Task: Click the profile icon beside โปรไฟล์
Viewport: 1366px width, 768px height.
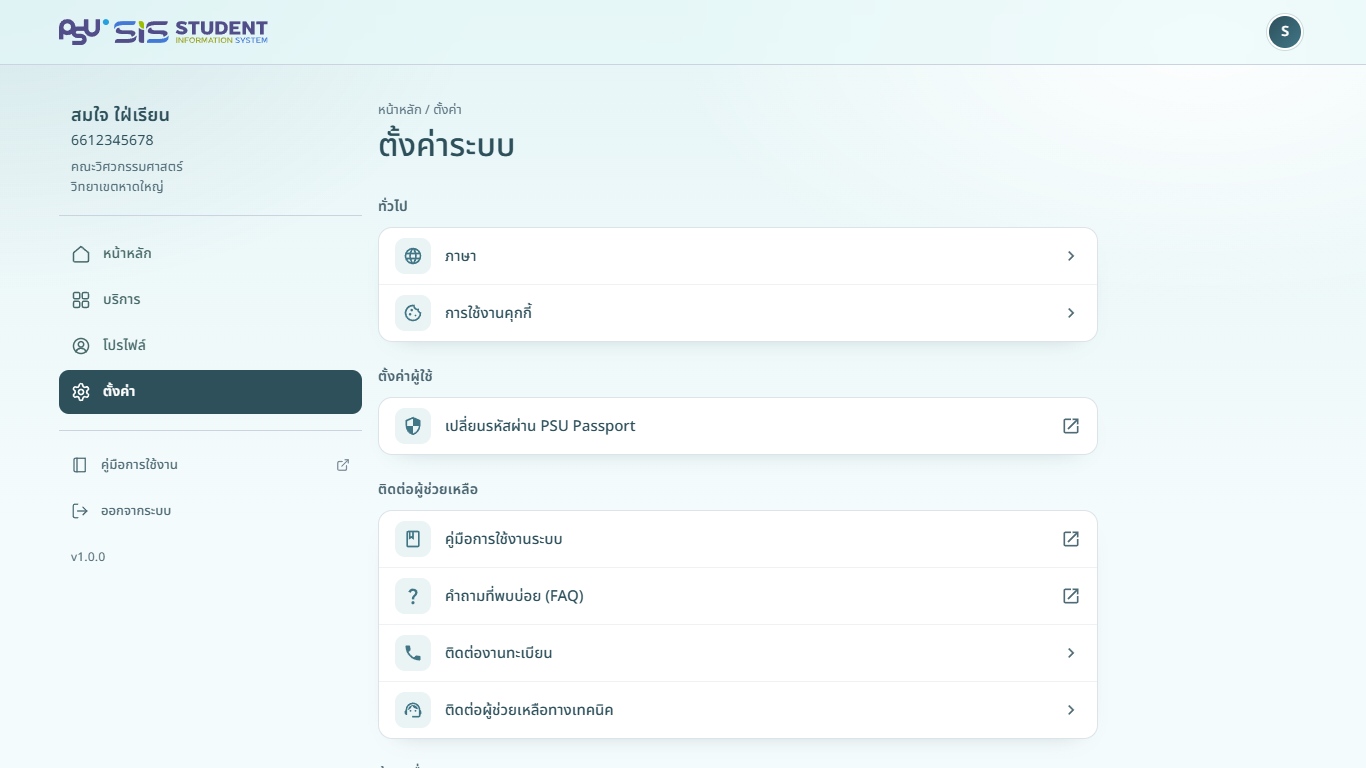Action: tap(81, 346)
